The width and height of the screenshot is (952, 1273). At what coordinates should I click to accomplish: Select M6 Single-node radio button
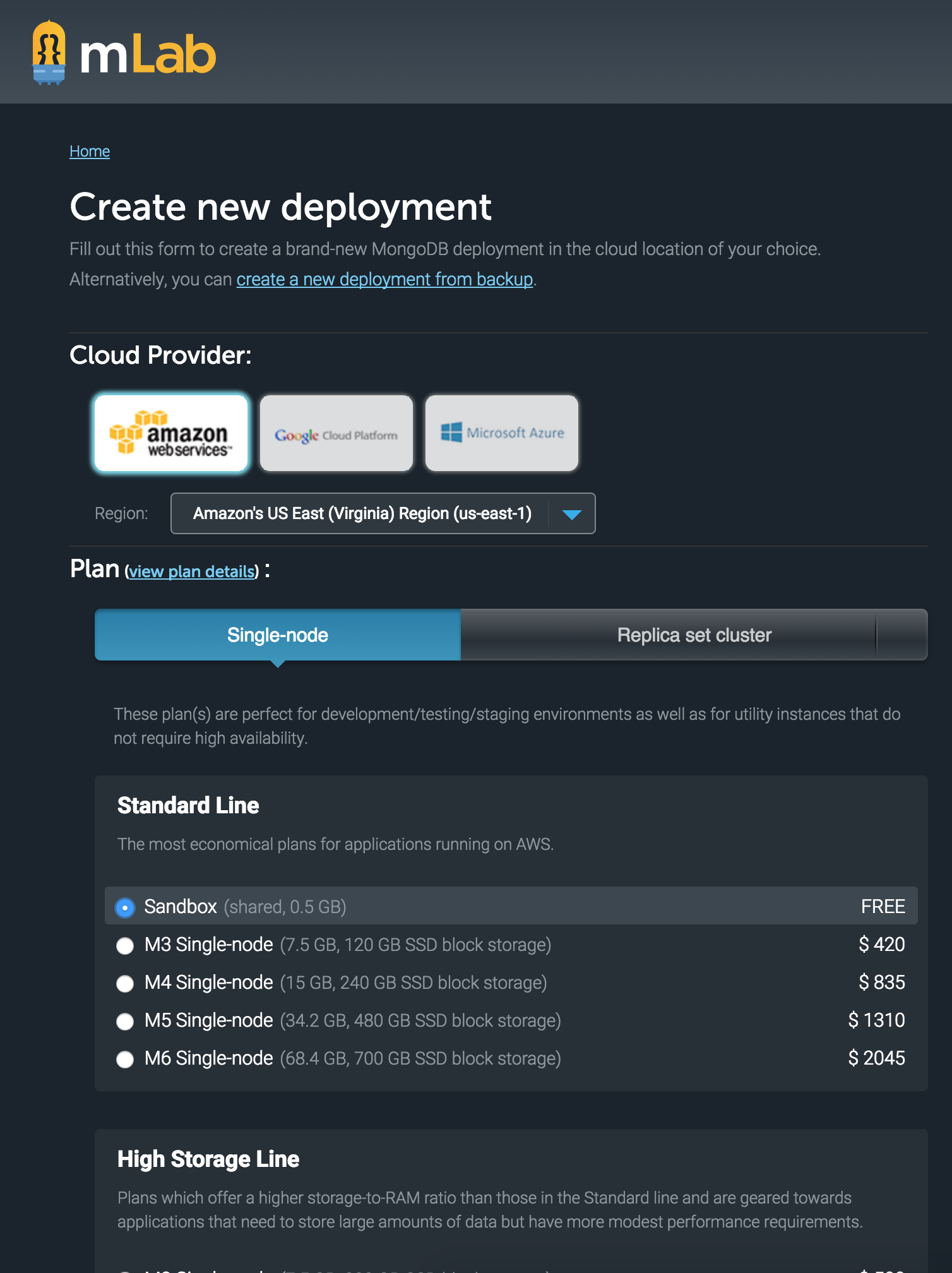point(125,1059)
